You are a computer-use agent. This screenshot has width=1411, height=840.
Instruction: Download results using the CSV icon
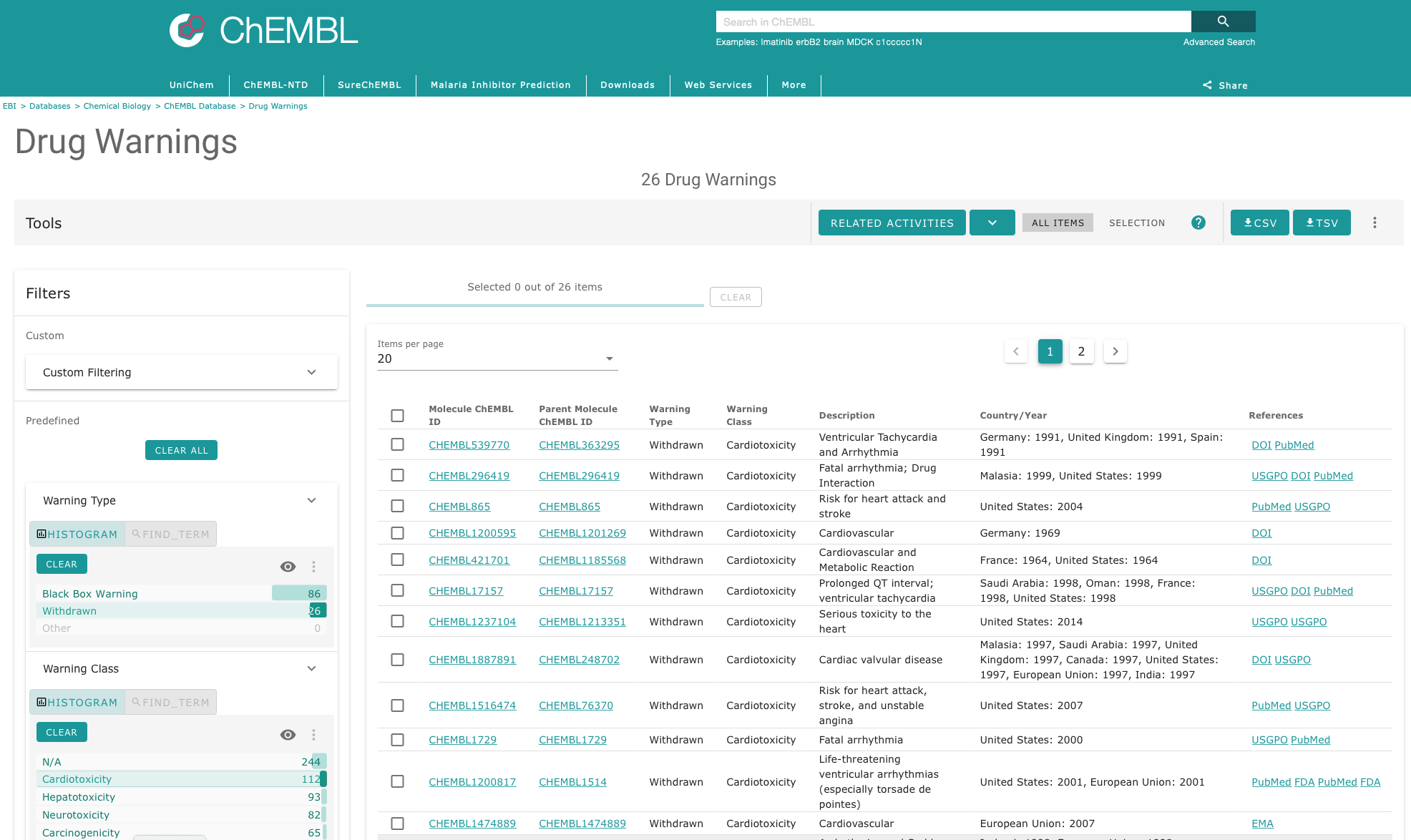[1259, 223]
